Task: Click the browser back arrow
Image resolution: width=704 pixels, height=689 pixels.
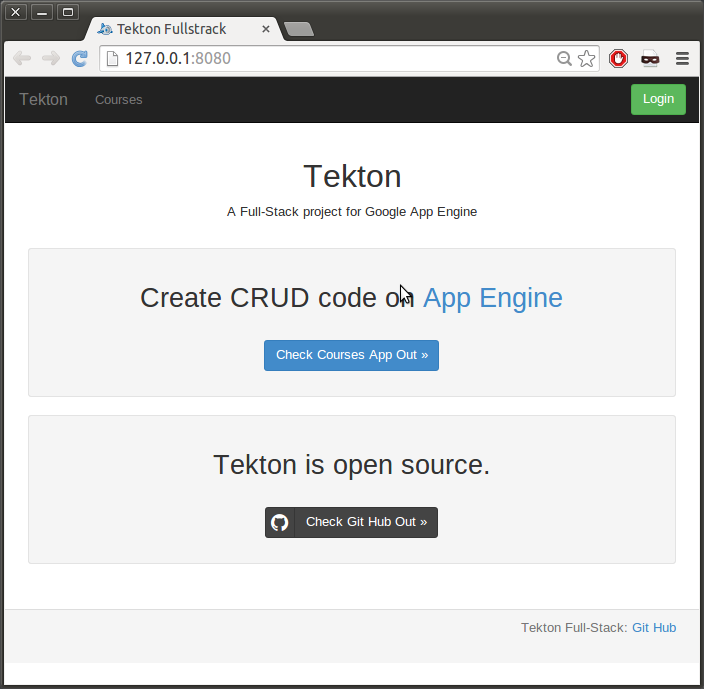Action: [22, 58]
